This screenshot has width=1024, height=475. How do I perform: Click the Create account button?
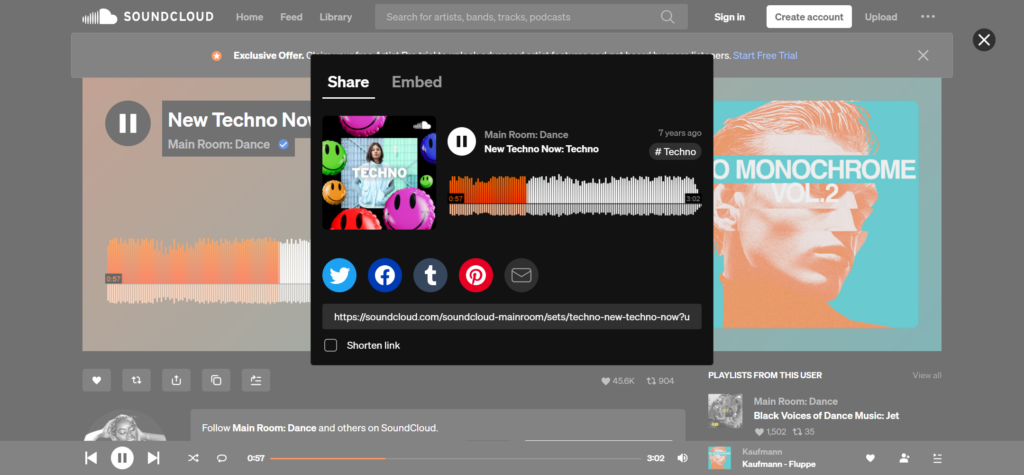808,17
